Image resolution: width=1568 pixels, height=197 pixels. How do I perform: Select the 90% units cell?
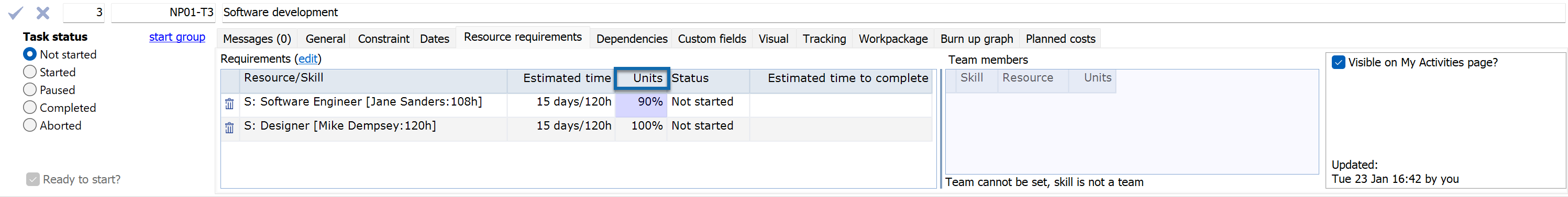click(642, 102)
